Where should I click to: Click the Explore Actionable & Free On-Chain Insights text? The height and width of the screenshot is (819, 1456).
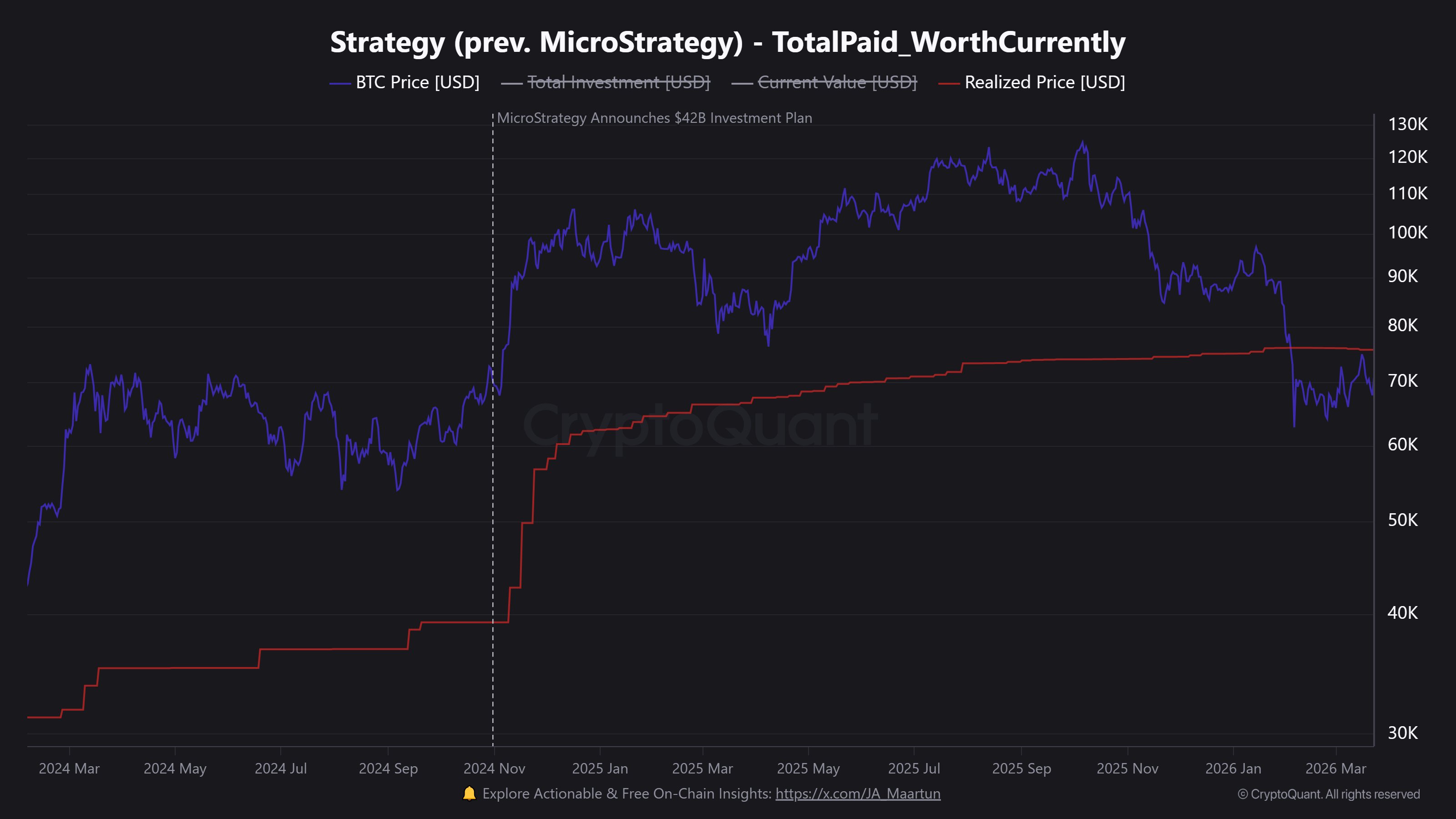(x=627, y=794)
